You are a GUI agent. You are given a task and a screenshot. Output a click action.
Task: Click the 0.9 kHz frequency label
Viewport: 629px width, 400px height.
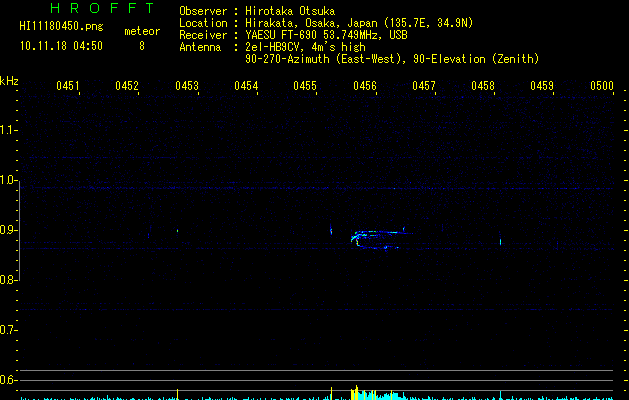(8, 230)
